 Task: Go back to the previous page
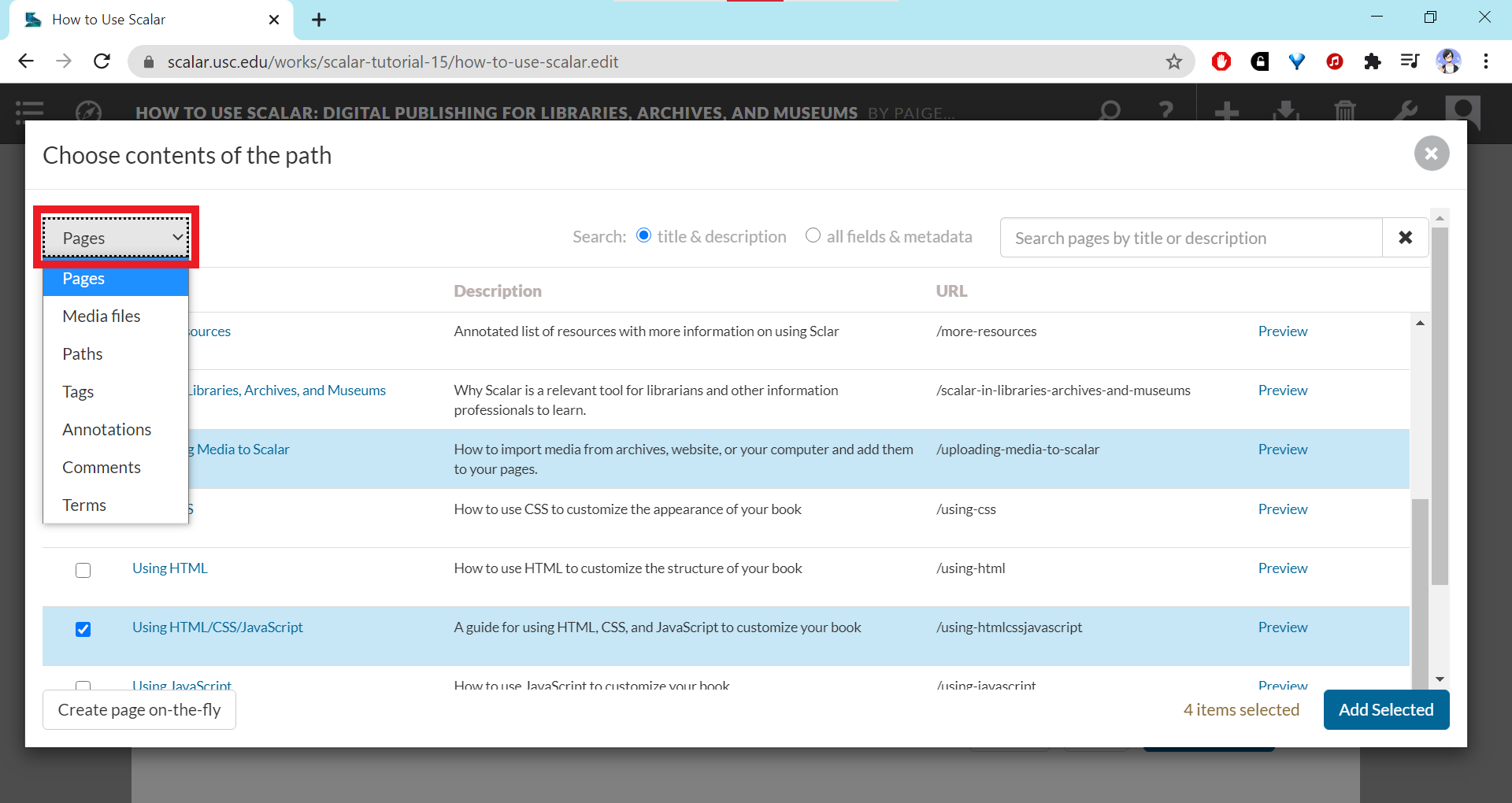26,61
